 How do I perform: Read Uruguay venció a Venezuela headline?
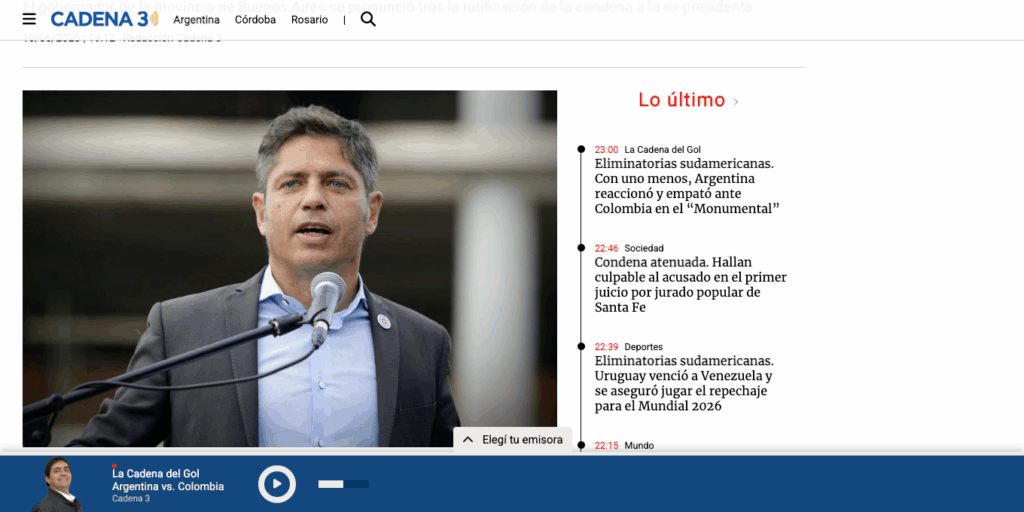coord(684,383)
